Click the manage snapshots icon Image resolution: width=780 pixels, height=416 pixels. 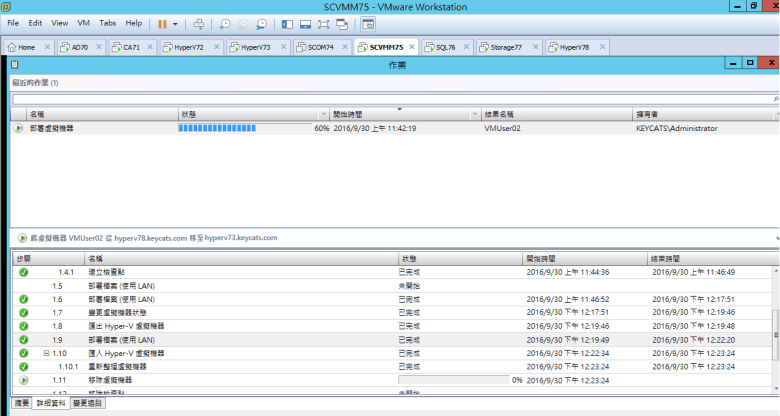(262, 22)
